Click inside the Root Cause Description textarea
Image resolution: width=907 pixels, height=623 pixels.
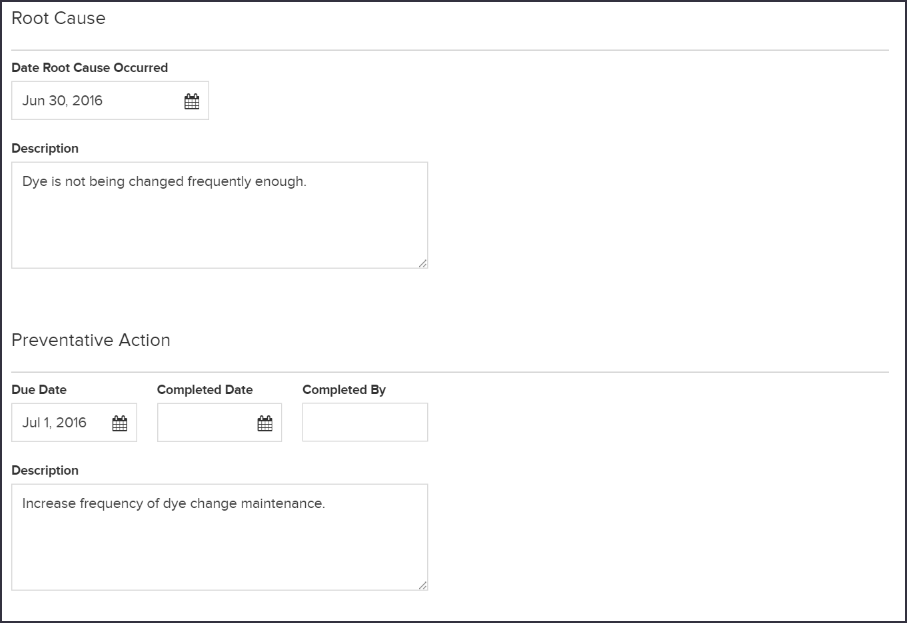220,215
